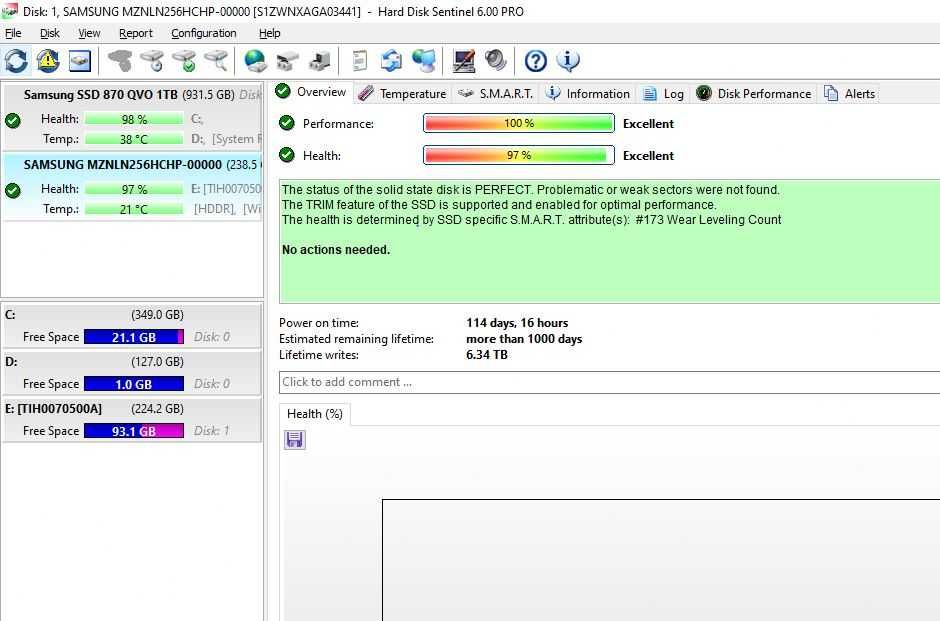Viewport: 940px width, 621px height.
Task: Open the Help menu
Action: 270,33
